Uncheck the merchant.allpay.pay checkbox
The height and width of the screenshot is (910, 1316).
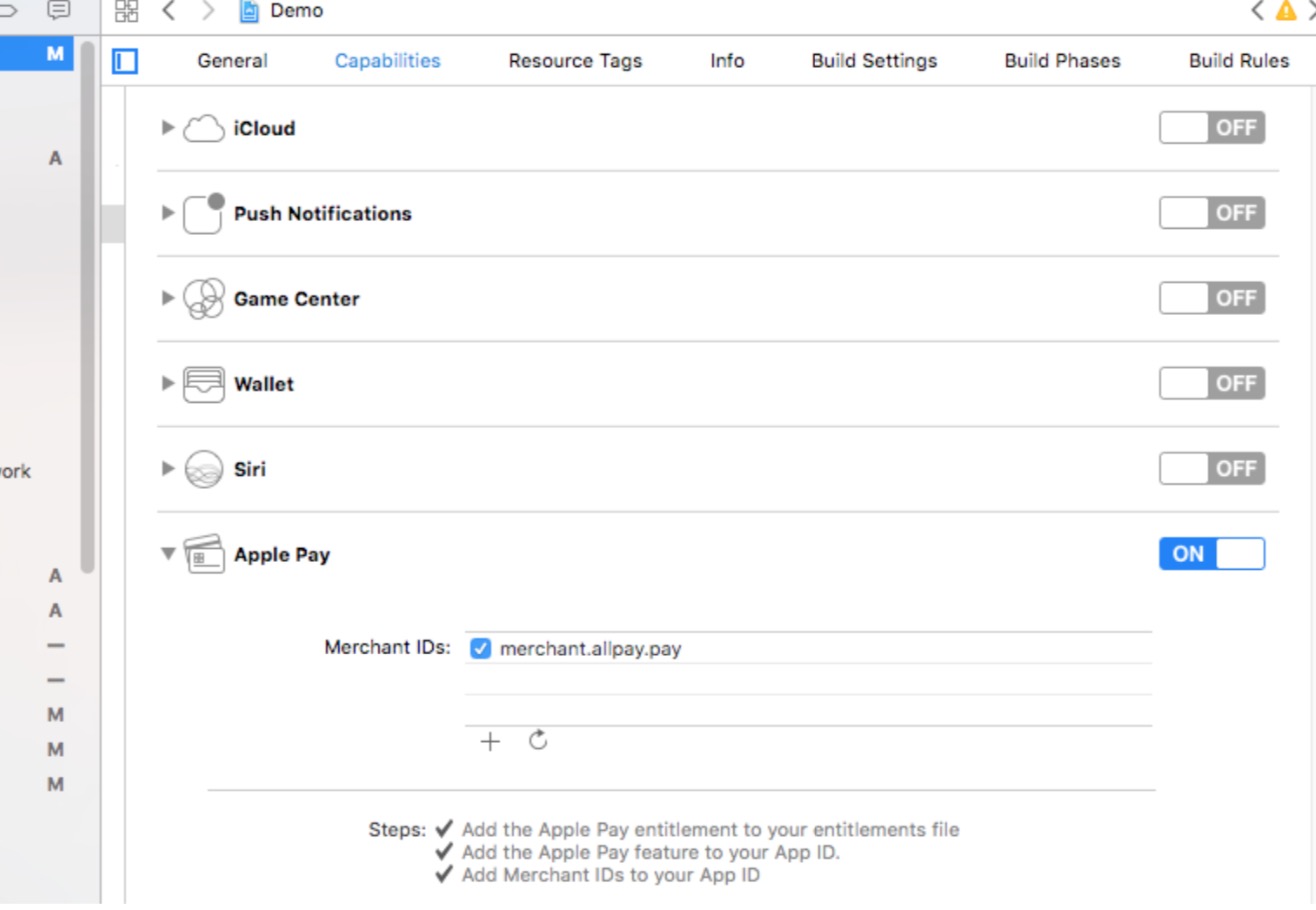(x=481, y=648)
